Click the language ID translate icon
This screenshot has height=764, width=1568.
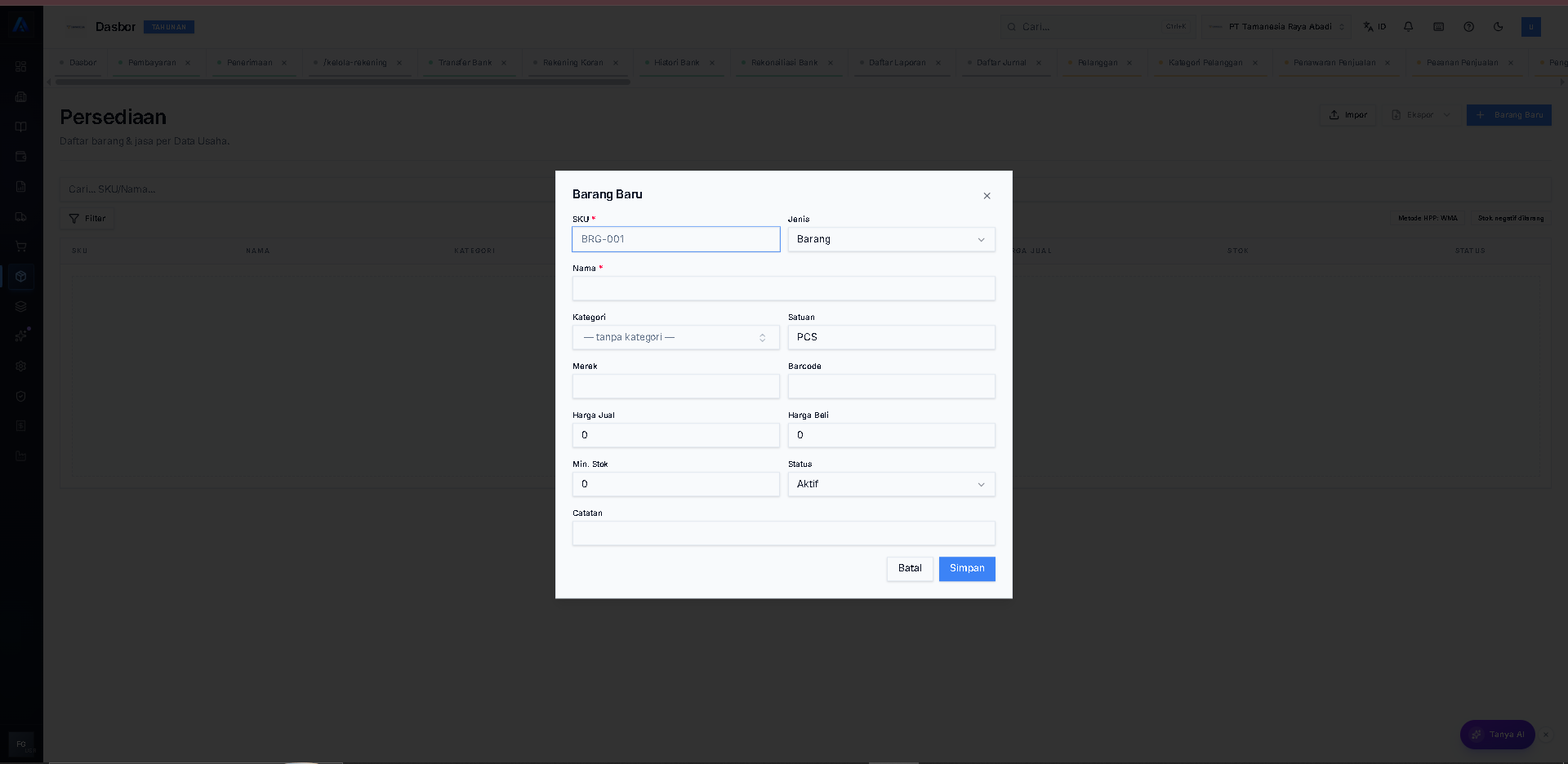[1374, 27]
